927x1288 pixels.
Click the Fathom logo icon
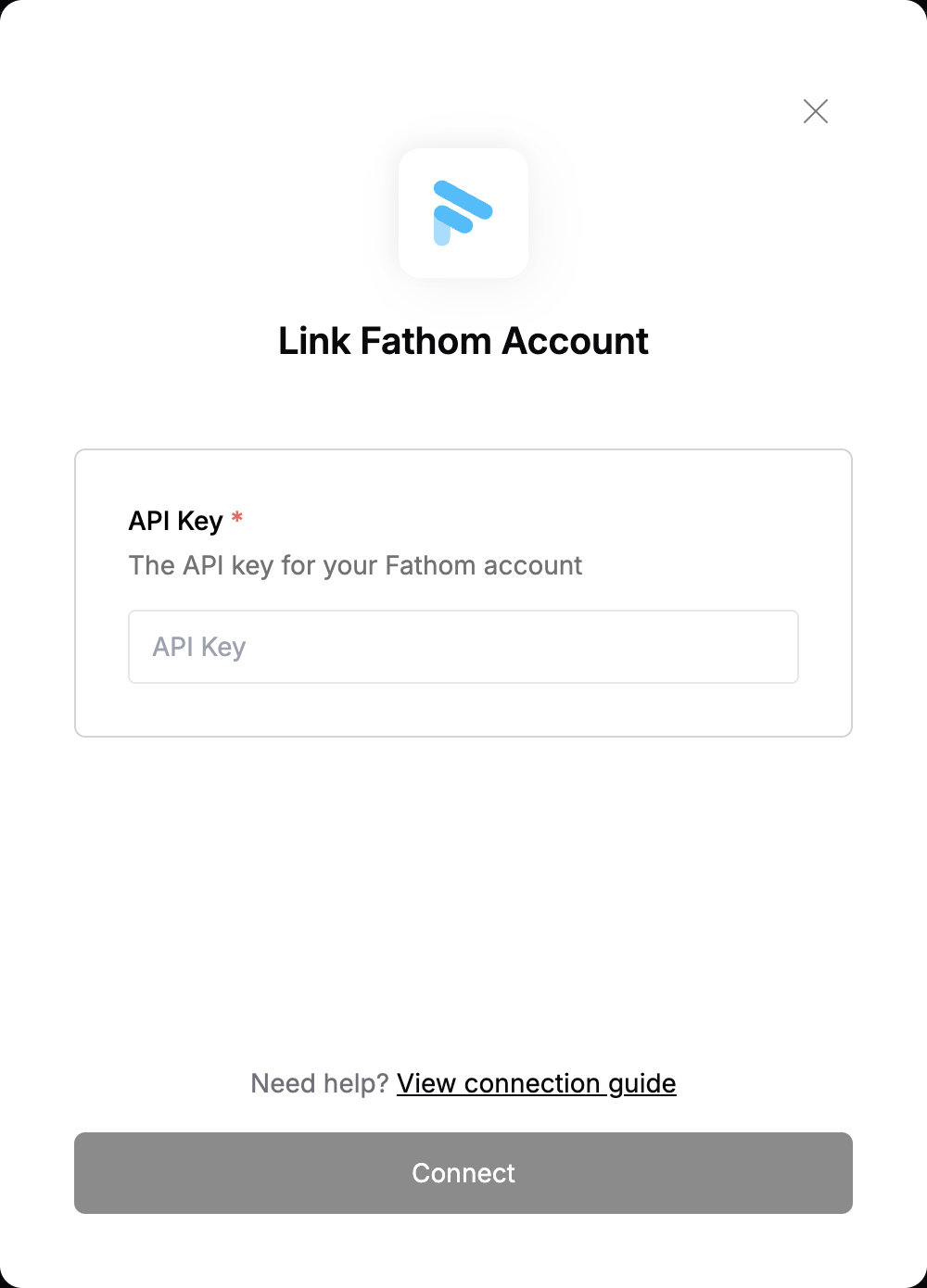coord(463,213)
